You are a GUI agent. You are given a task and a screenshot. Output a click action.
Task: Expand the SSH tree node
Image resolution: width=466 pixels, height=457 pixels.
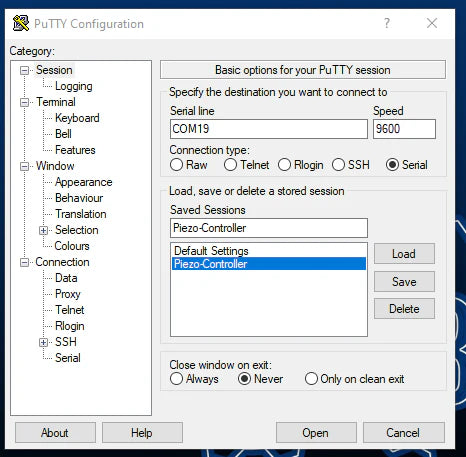[43, 342]
